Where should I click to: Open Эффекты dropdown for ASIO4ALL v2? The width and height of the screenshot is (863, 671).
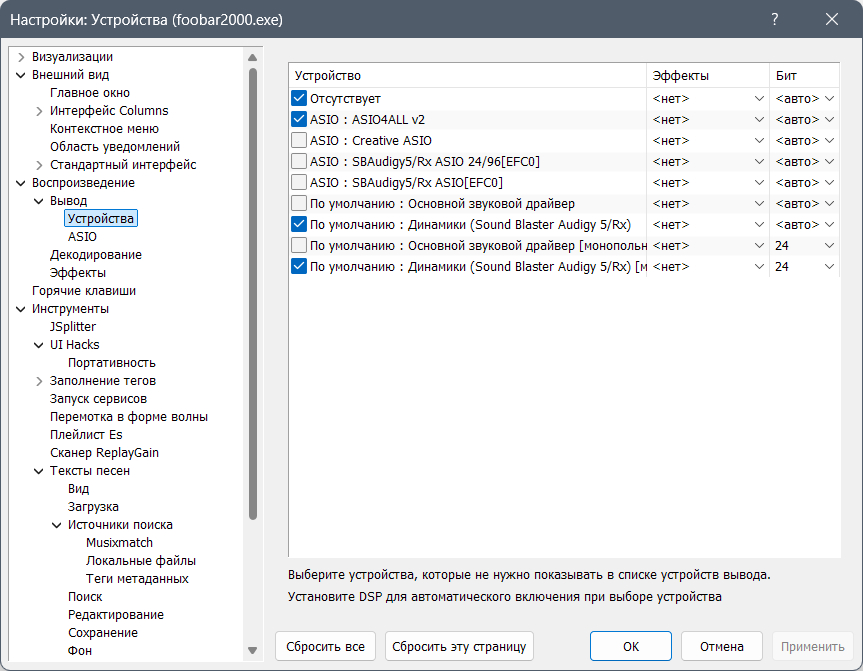click(759, 119)
